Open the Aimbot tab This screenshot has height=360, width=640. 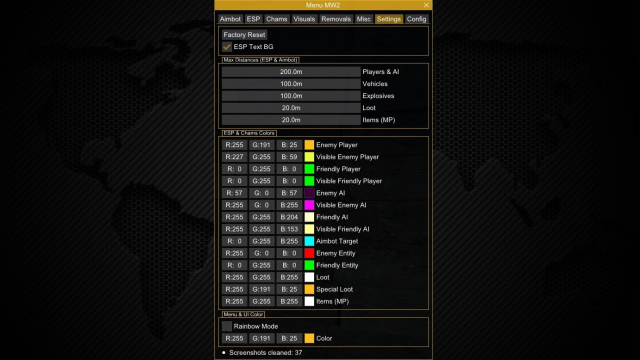[230, 19]
